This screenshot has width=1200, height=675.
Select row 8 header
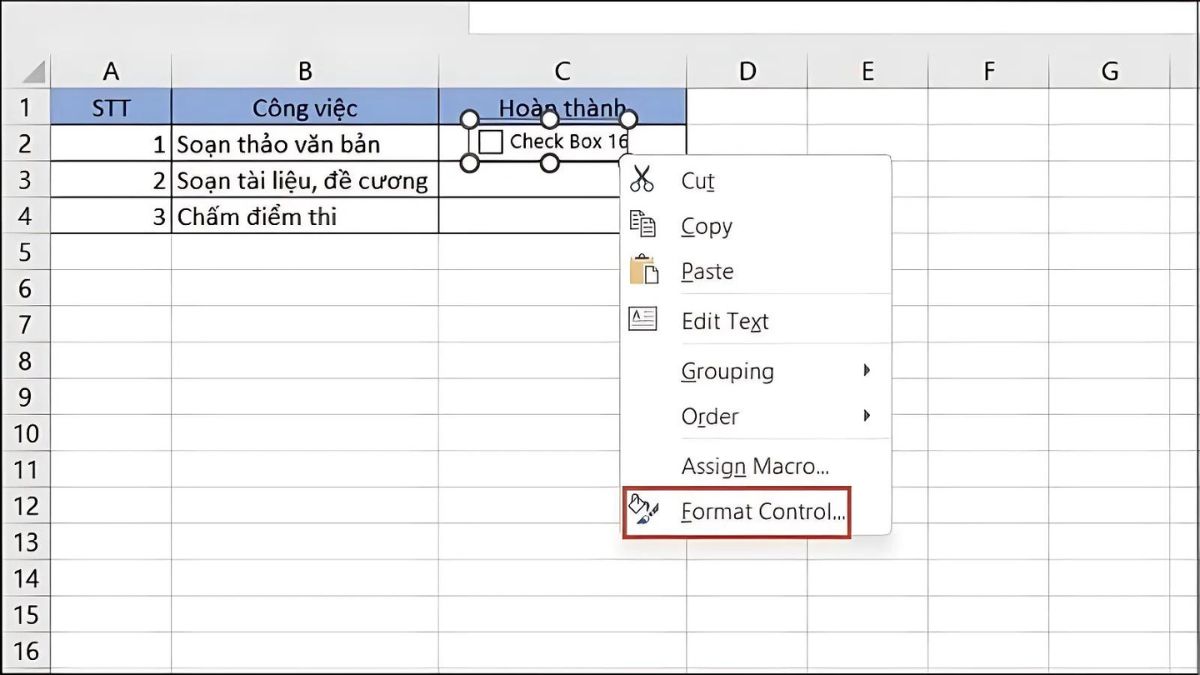[x=25, y=360]
